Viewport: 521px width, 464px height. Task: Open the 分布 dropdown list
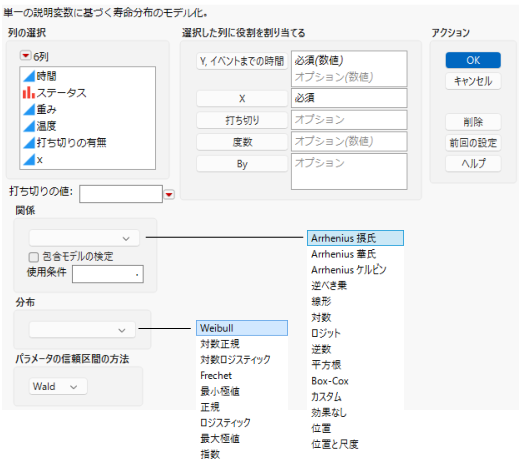pyautogui.click(x=82, y=330)
